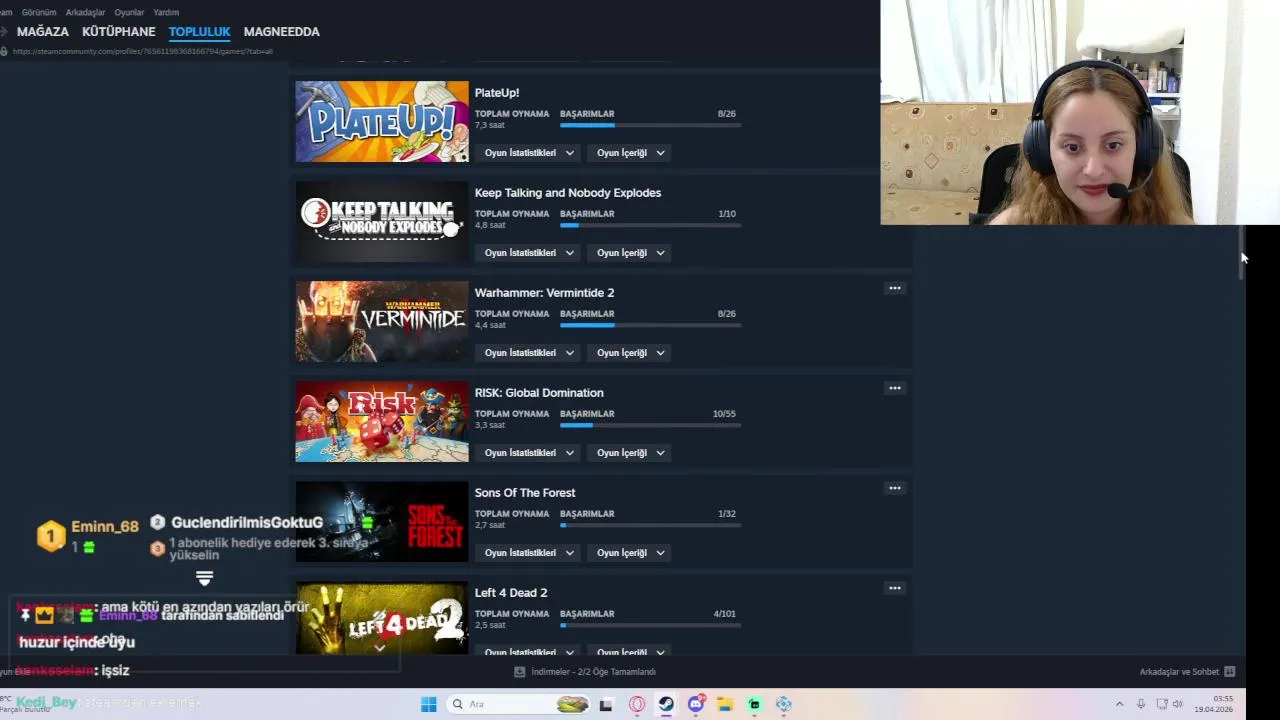Open the Arkadaşlar menu
This screenshot has width=1280, height=720.
click(x=85, y=12)
